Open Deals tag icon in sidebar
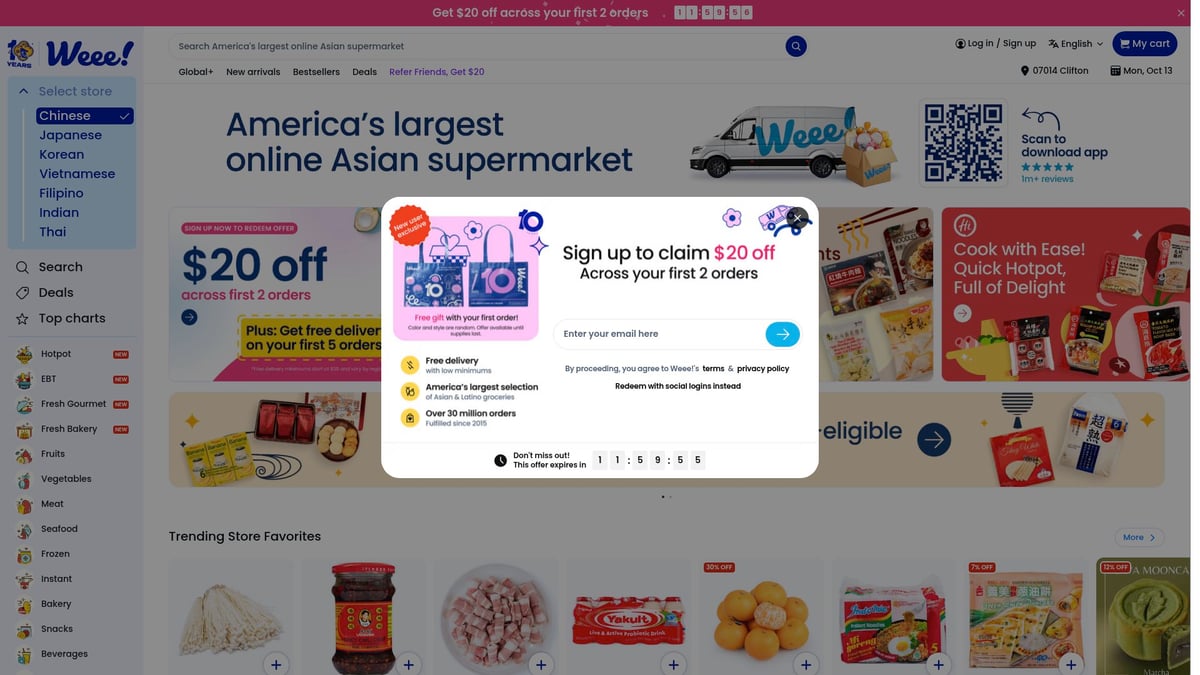Image resolution: width=1200 pixels, height=675 pixels. coord(22,293)
